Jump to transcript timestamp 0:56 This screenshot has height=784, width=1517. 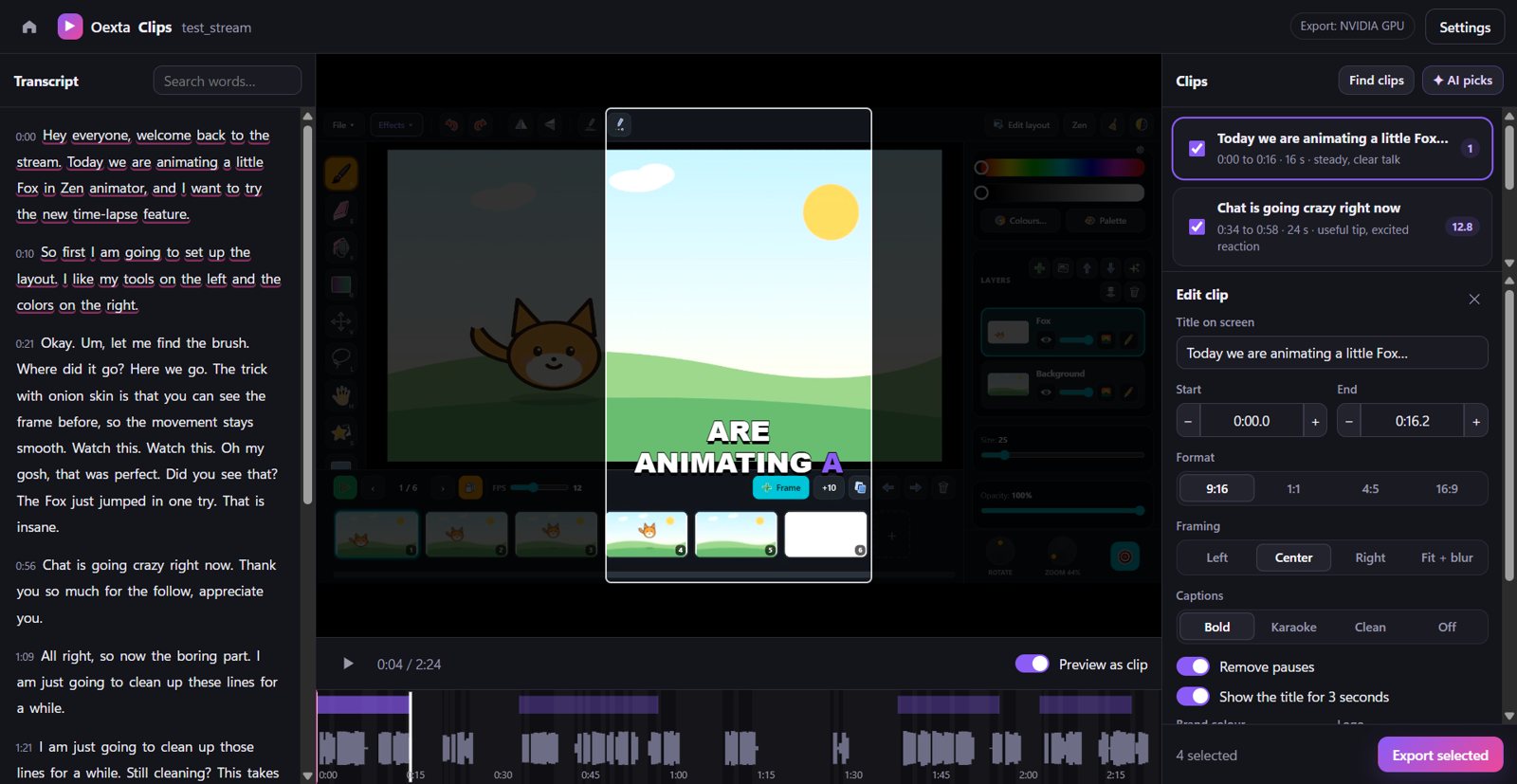tap(26, 566)
